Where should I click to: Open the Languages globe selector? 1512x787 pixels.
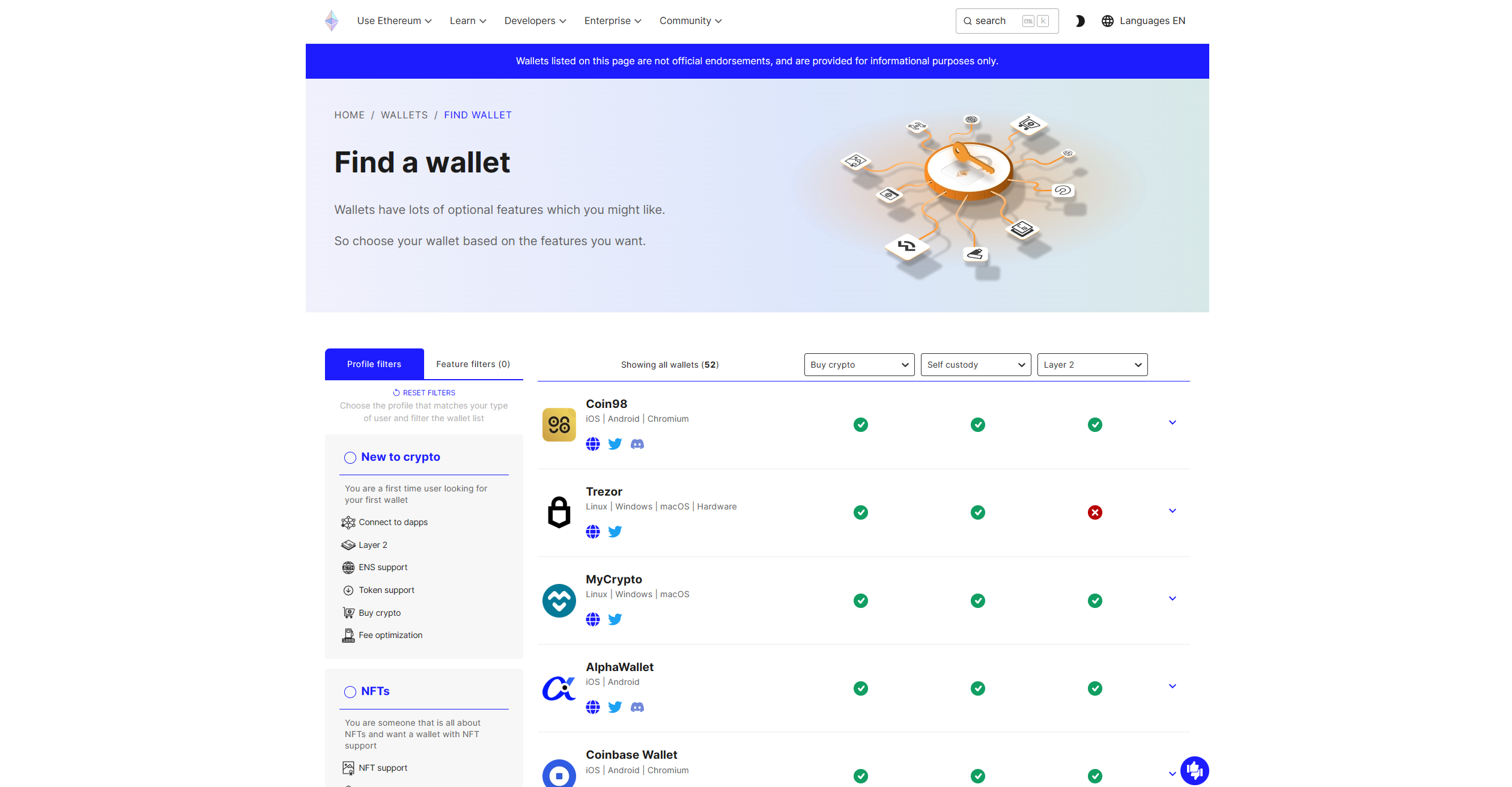(1143, 21)
